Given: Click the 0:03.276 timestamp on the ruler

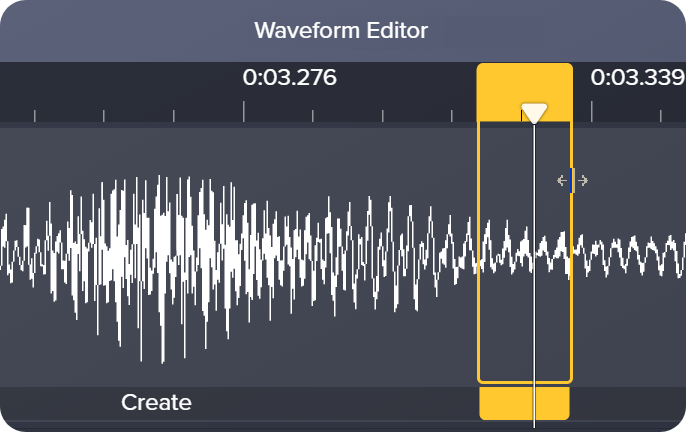Looking at the screenshot, I should 290,78.
